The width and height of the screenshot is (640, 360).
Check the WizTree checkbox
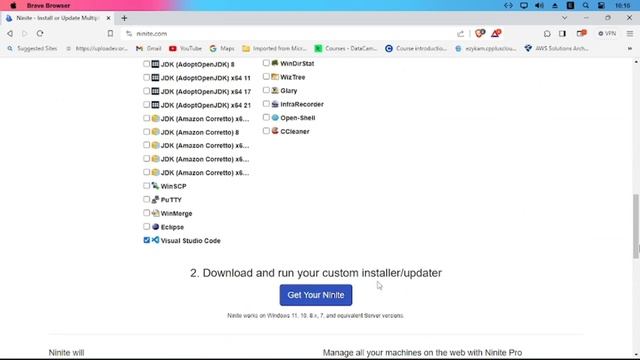point(266,76)
